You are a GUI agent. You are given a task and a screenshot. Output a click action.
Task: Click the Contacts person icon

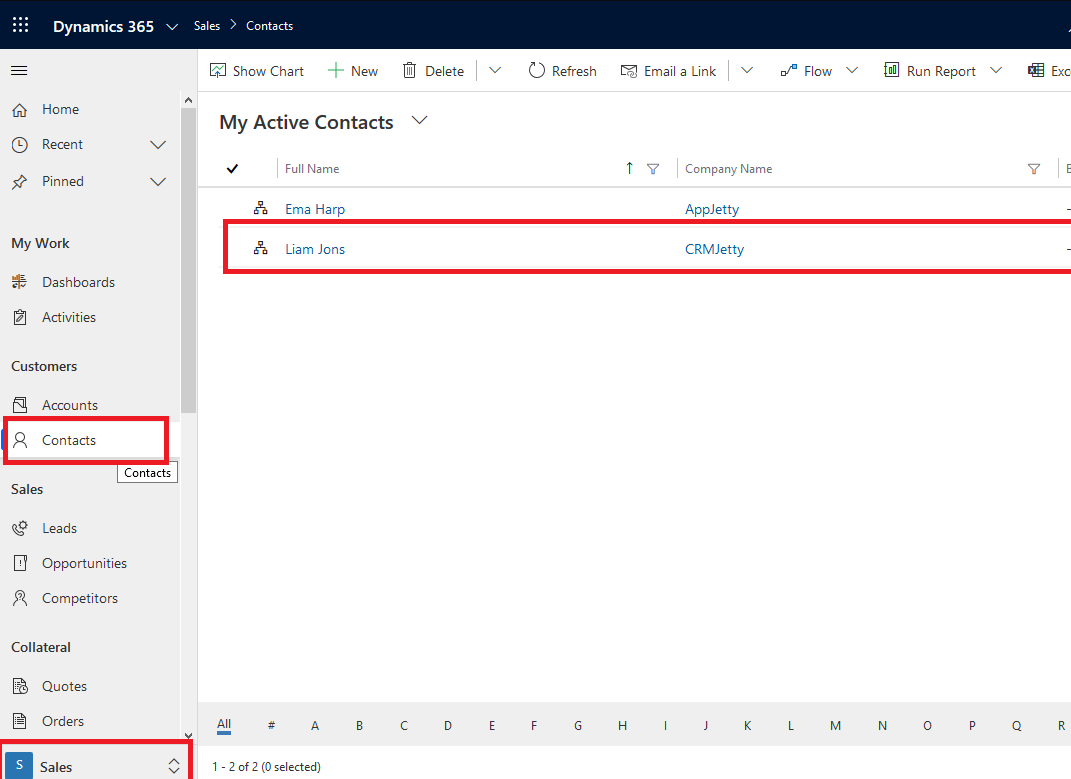click(x=20, y=440)
